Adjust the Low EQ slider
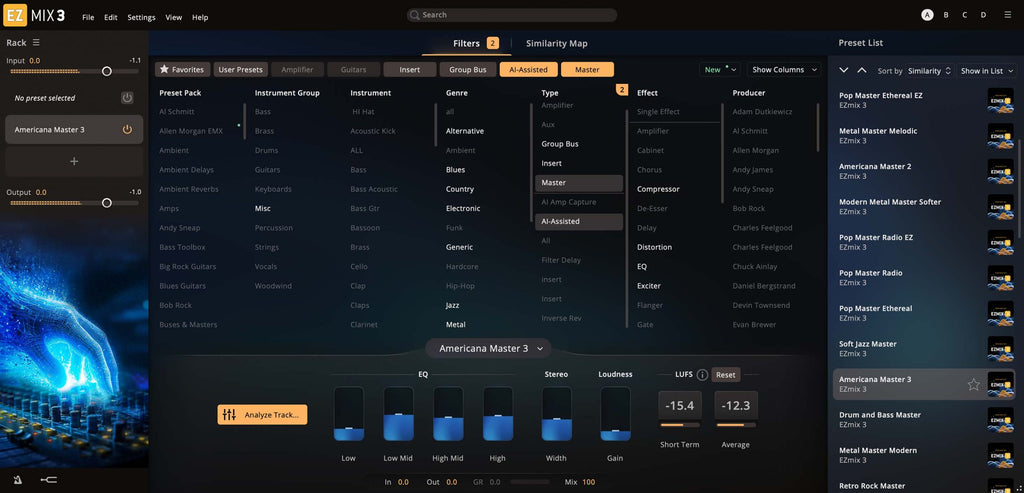Screen dimensions: 1024x493 click(349, 414)
